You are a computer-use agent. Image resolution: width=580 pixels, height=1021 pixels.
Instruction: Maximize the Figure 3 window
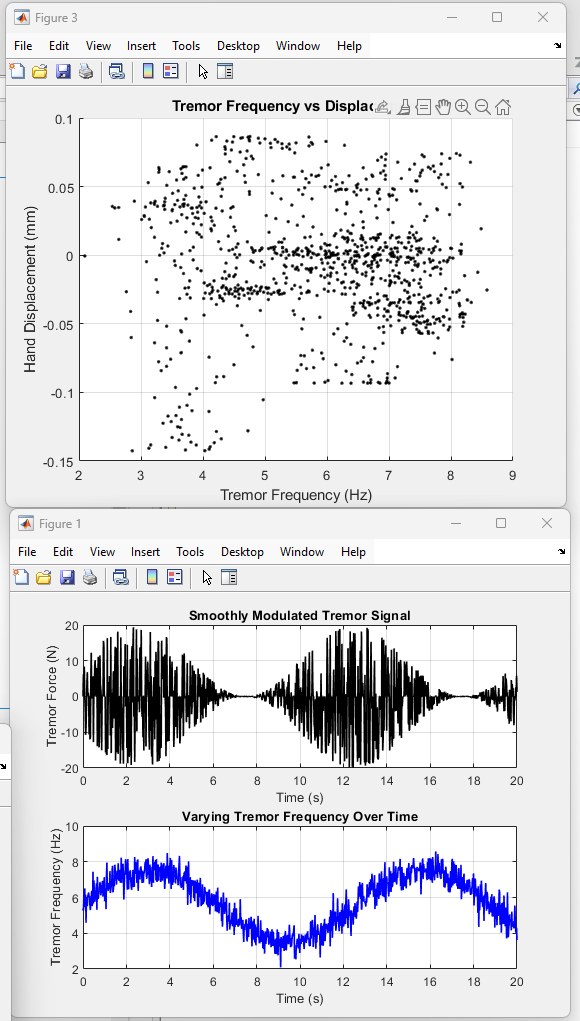pos(497,18)
